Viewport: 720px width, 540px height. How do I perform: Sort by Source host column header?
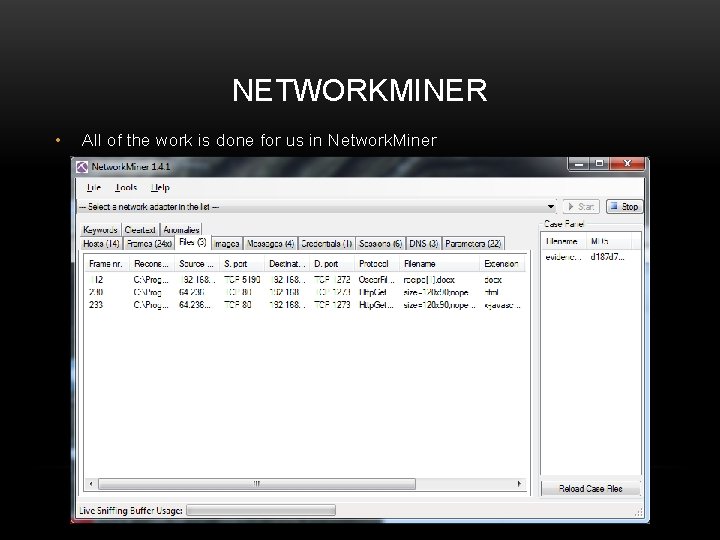(197, 264)
